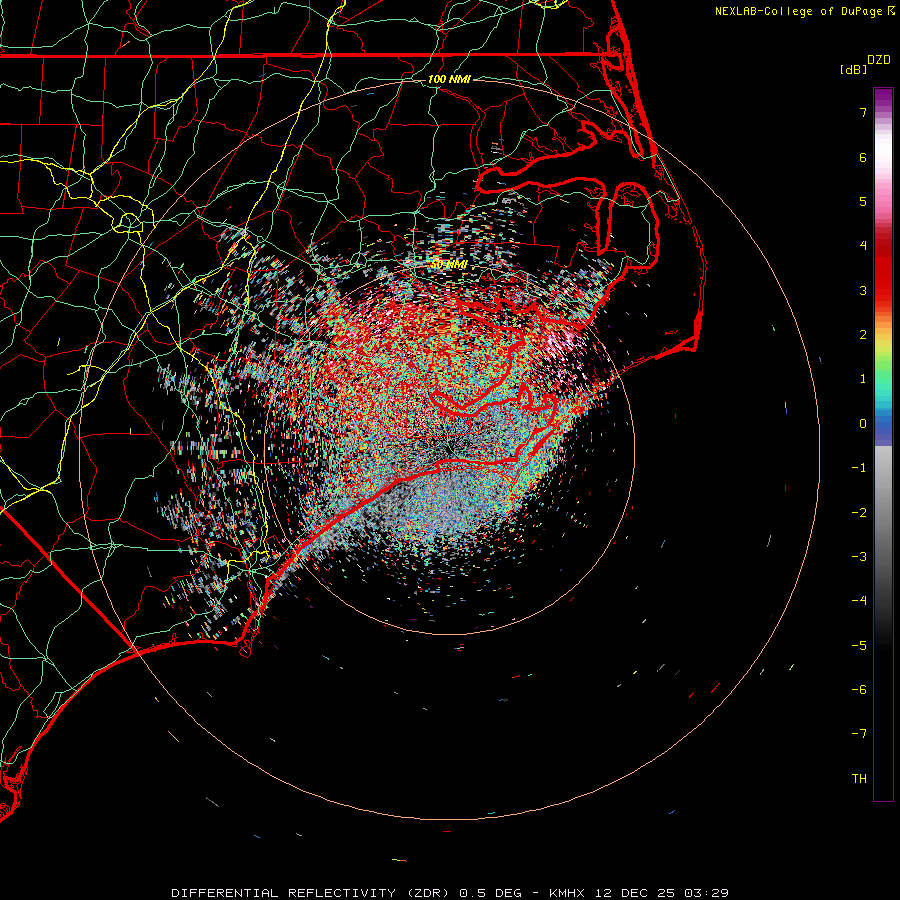
Task: Click the 03:29 timestamp in caption
Action: tap(707, 893)
